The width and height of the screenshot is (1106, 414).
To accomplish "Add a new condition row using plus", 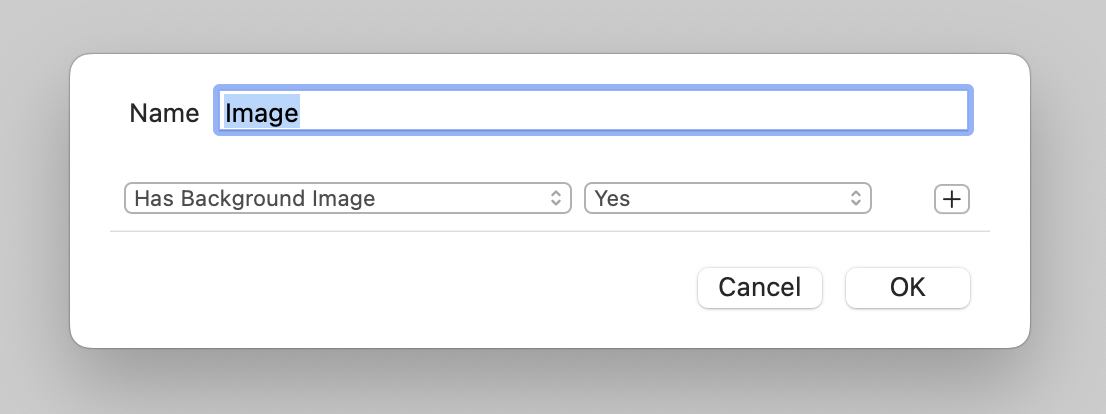I will pyautogui.click(x=952, y=199).
